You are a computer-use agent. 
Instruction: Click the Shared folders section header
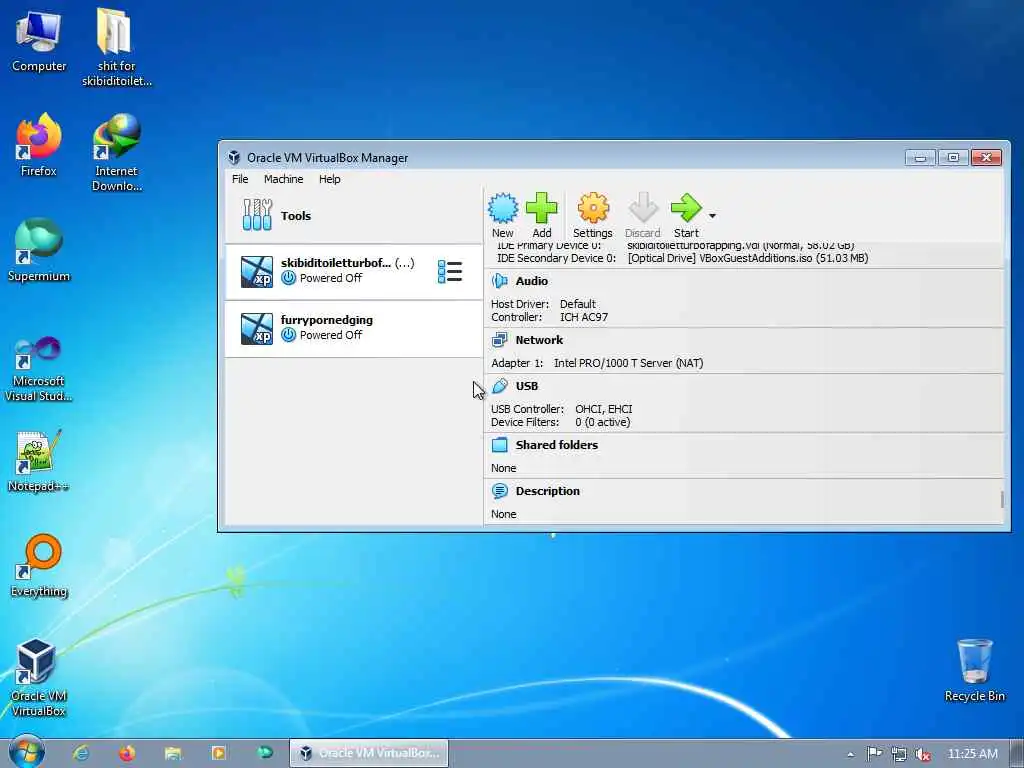(x=556, y=445)
